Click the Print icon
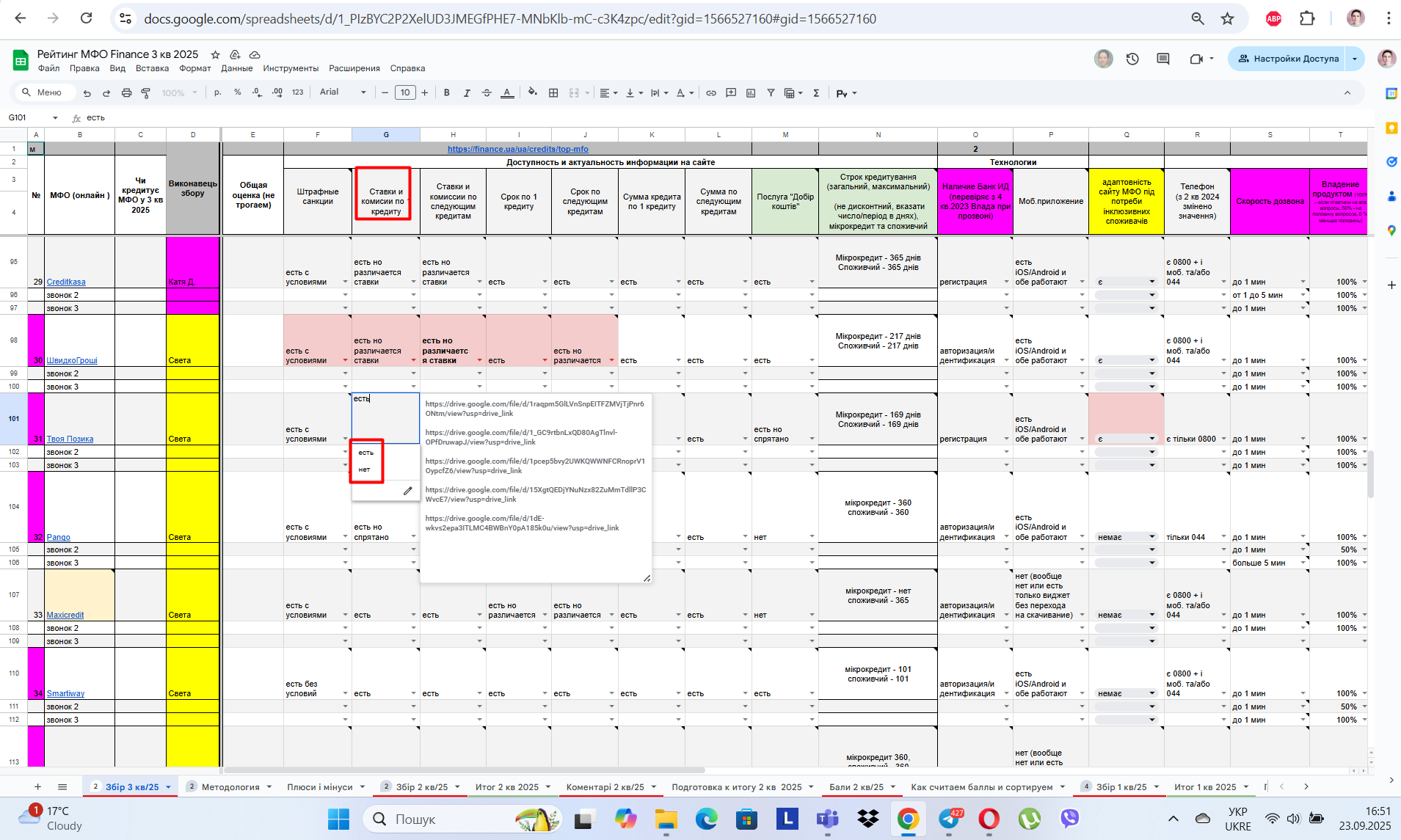 coord(126,93)
